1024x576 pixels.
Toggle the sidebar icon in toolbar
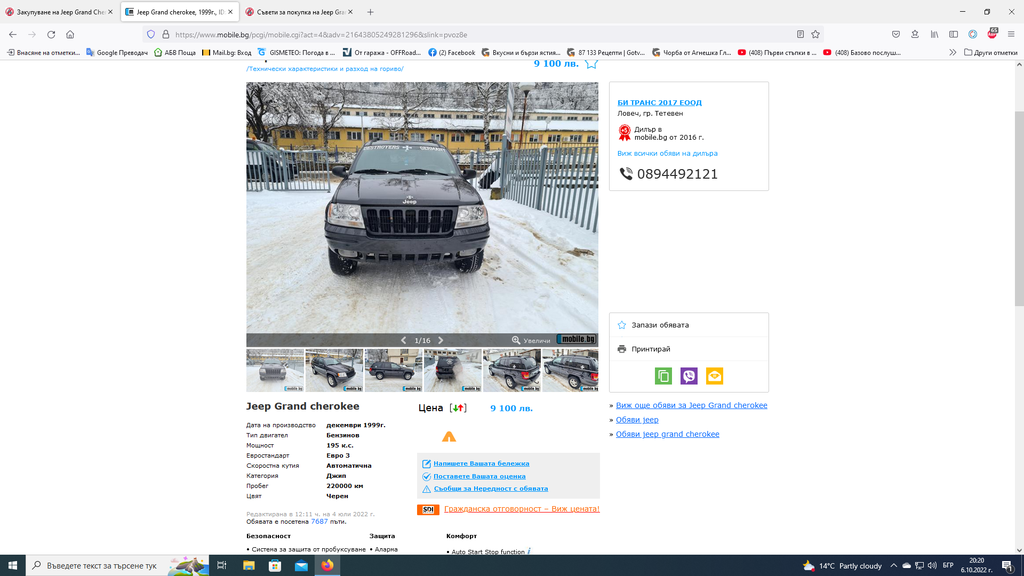[953, 35]
